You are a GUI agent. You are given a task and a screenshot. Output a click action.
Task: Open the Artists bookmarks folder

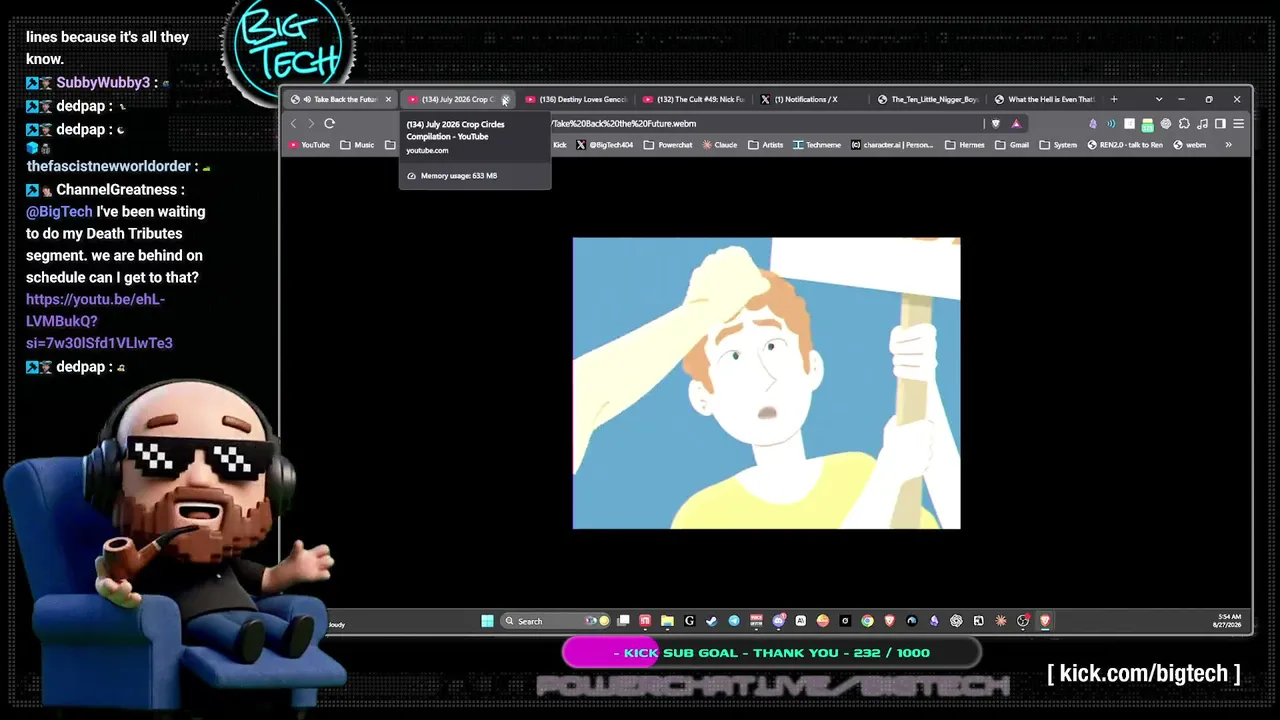point(766,145)
